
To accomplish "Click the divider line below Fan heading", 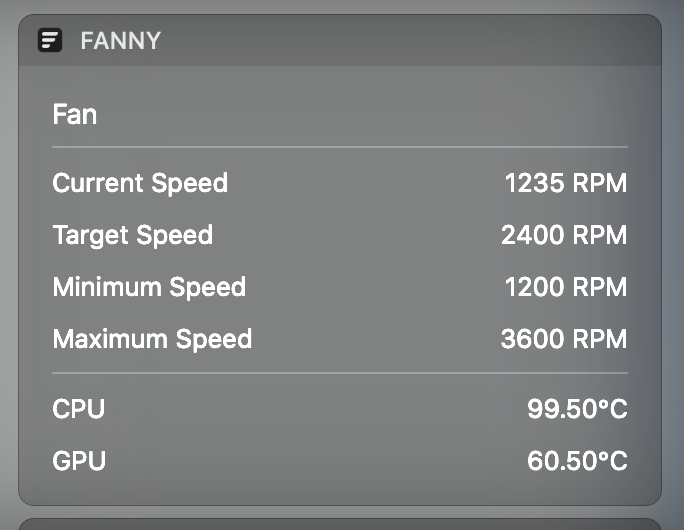I will click(x=340, y=147).
